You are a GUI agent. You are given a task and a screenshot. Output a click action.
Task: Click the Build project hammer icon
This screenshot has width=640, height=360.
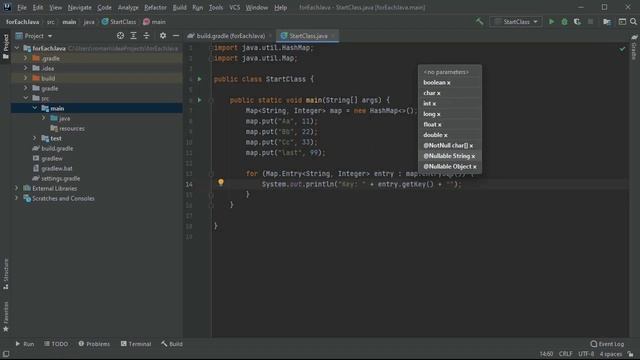click(x=479, y=22)
